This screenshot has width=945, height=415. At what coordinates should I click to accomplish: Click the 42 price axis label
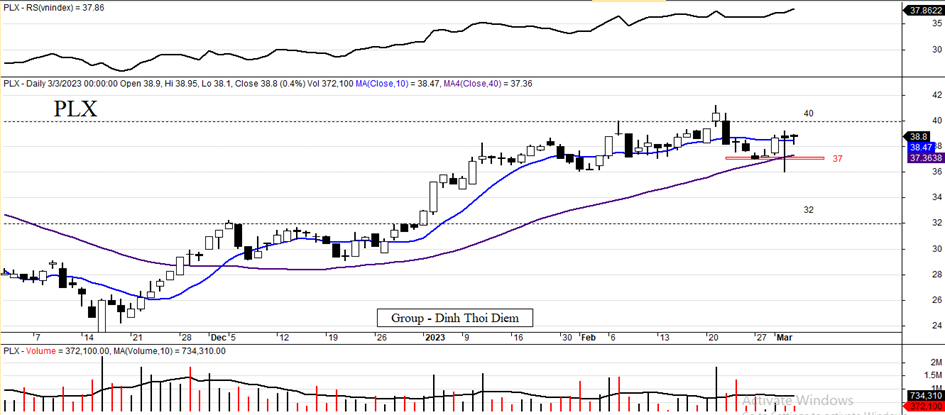point(938,95)
